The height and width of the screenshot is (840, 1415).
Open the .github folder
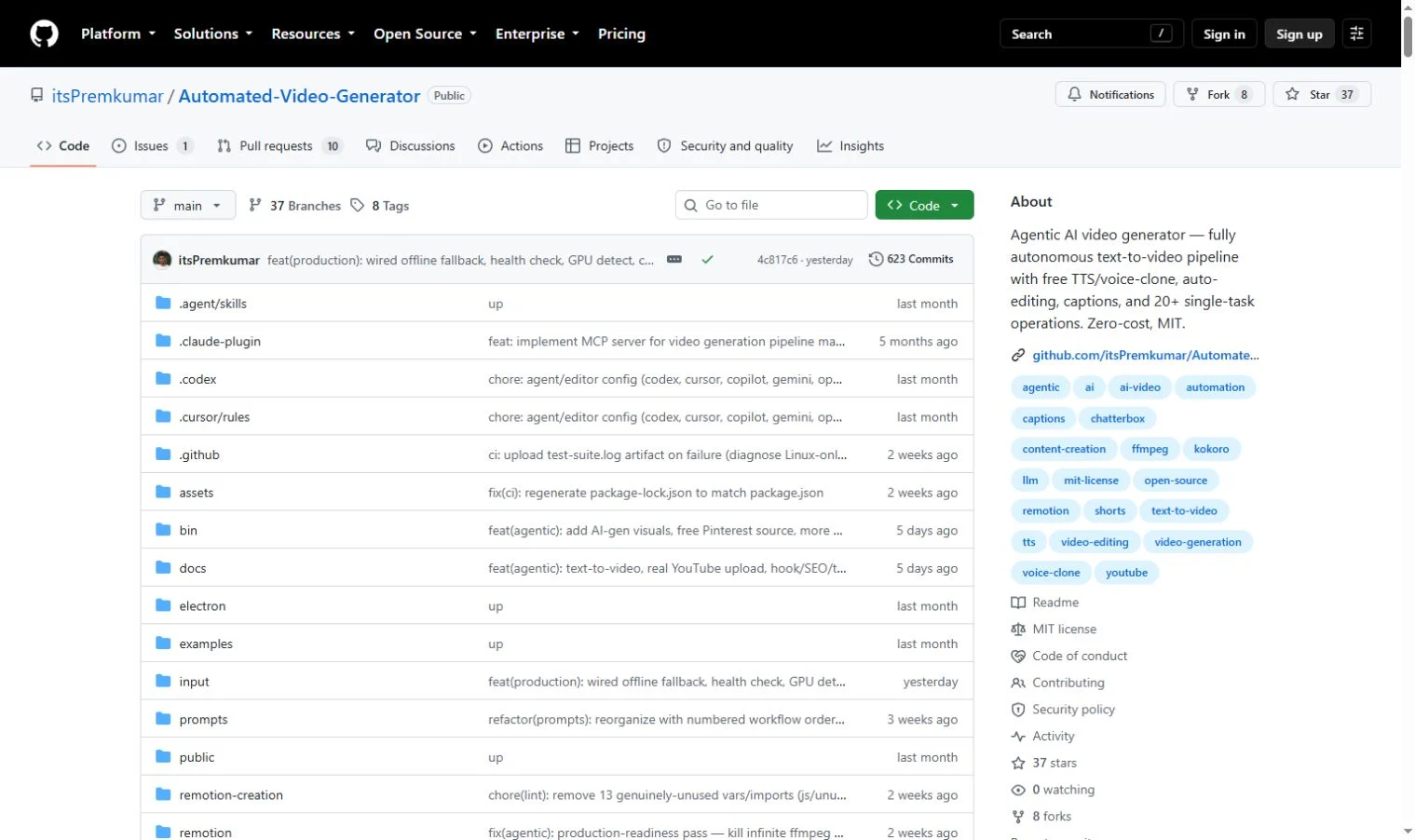(x=199, y=454)
